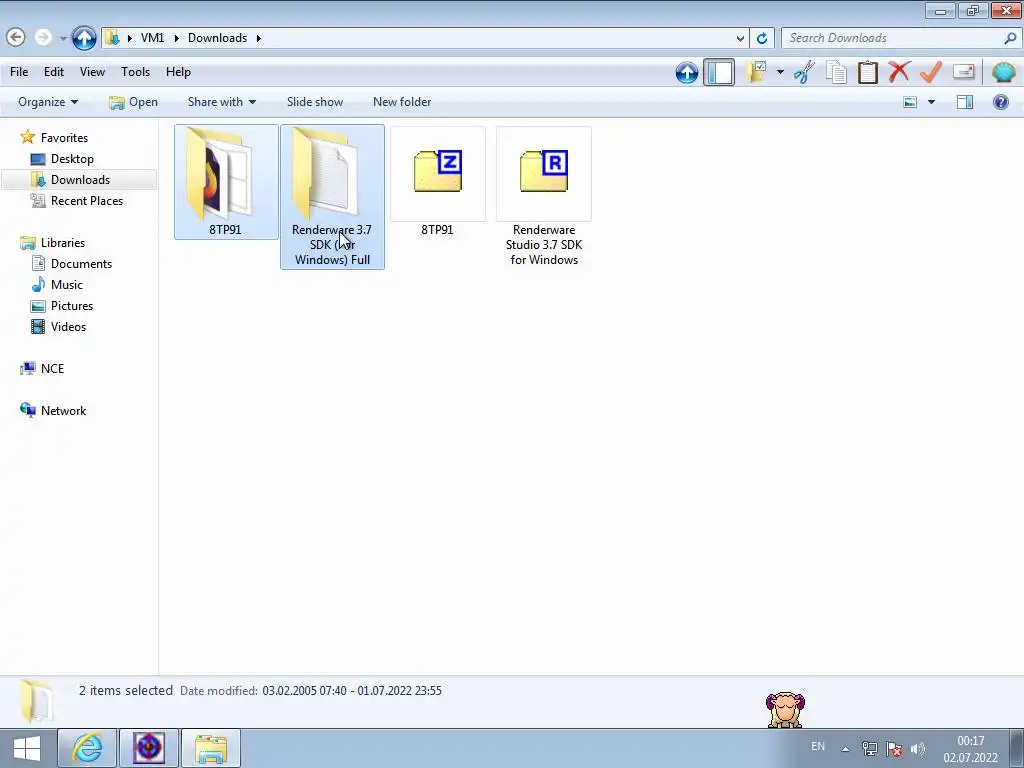This screenshot has height=768, width=1024.
Task: Select Downloads in navigation pane
Action: (80, 180)
